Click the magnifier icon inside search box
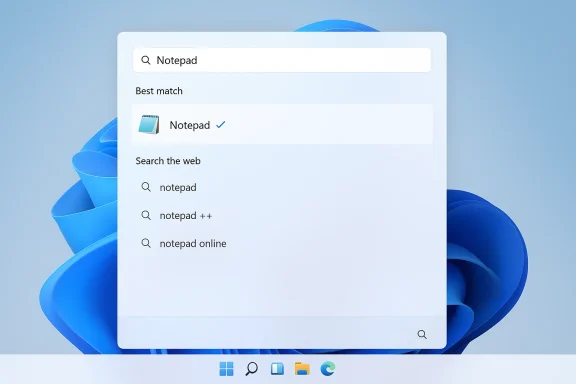The height and width of the screenshot is (384, 576). point(146,60)
